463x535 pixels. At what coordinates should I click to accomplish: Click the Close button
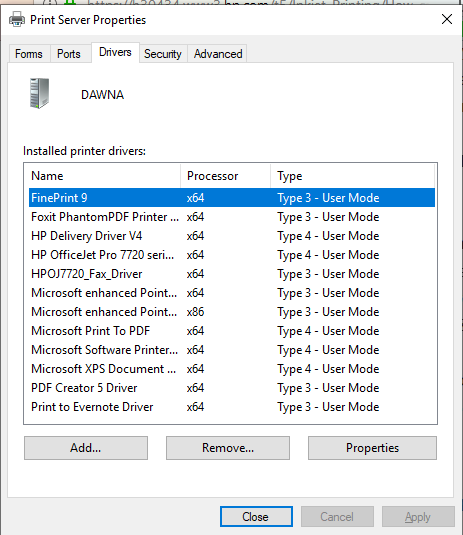click(256, 517)
